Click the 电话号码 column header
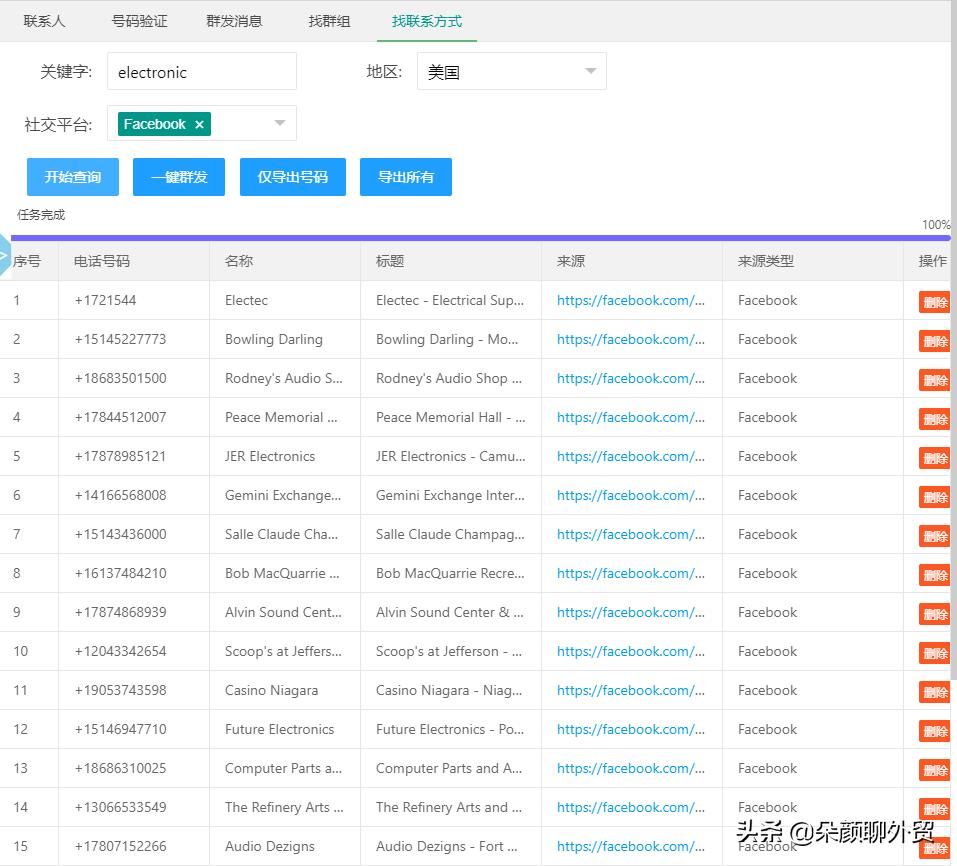The width and height of the screenshot is (957, 866). [x=102, y=261]
